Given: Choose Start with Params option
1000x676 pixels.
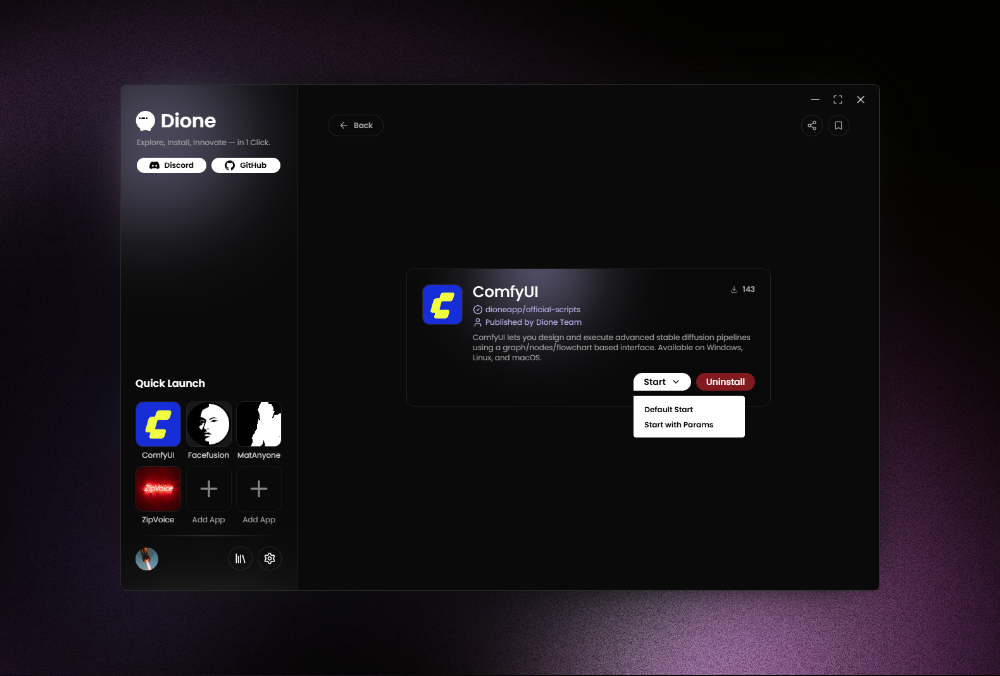Looking at the screenshot, I should point(679,425).
